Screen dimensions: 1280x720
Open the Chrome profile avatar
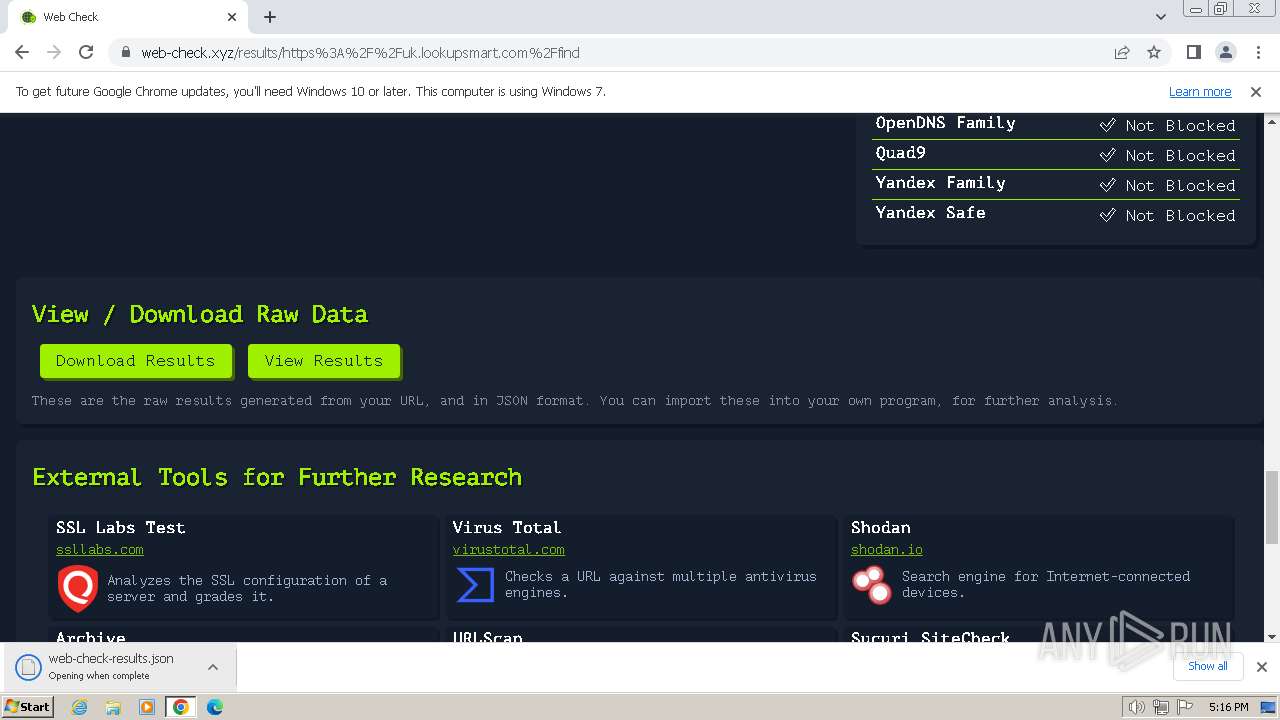coord(1225,52)
